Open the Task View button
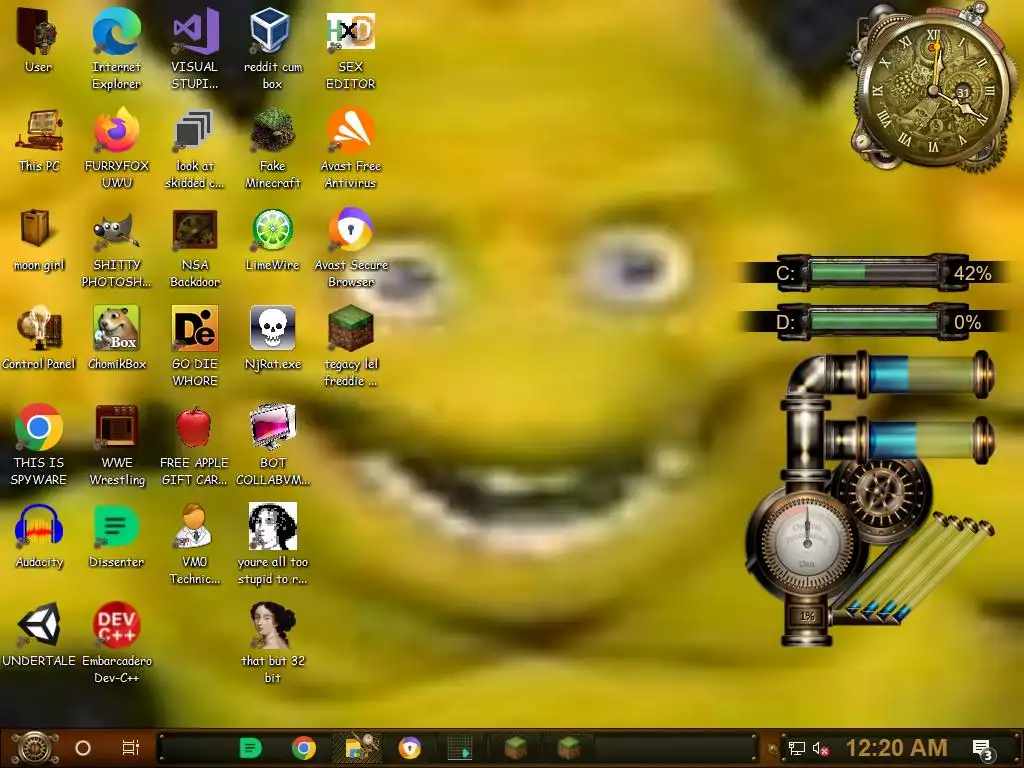The image size is (1024, 768). coord(131,748)
